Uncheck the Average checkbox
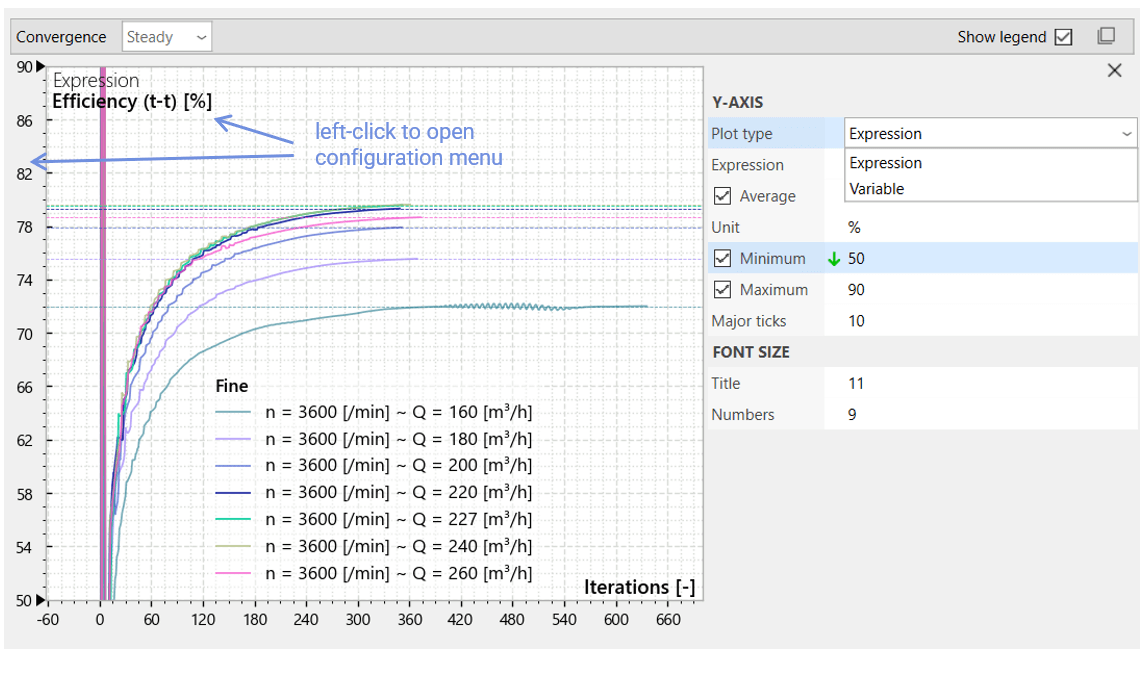 tap(722, 196)
